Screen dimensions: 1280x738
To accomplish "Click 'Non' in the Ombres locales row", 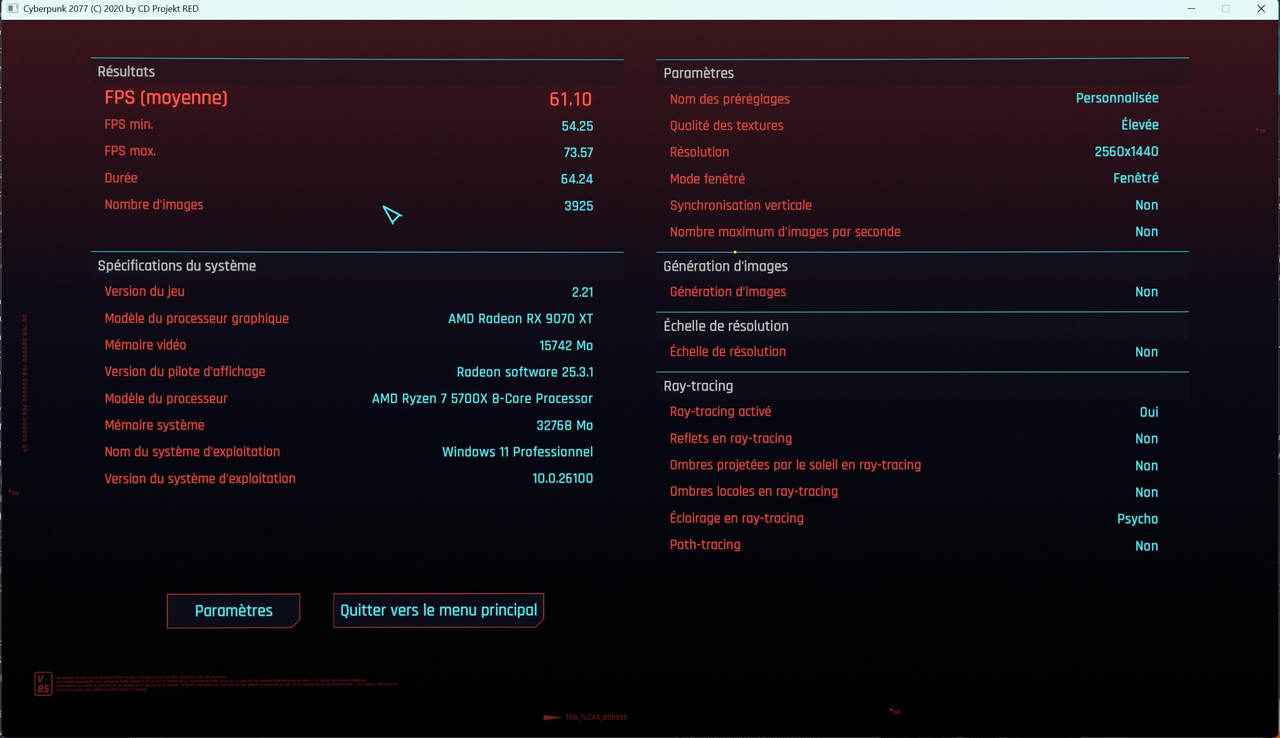I will 1147,492.
